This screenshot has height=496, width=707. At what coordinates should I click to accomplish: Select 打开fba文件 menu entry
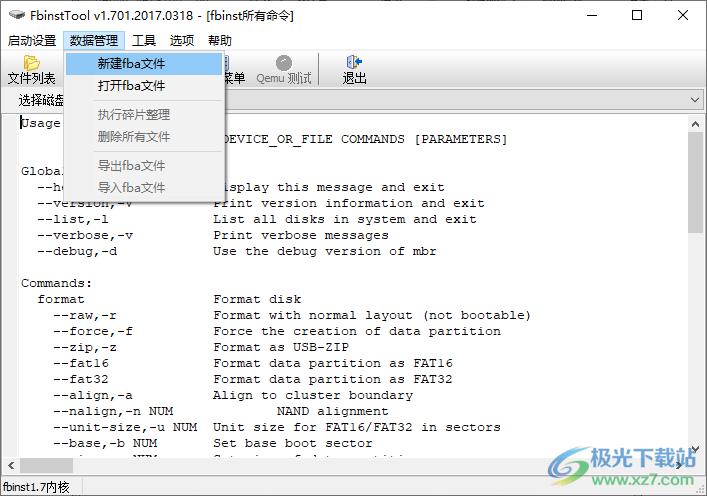(144, 86)
